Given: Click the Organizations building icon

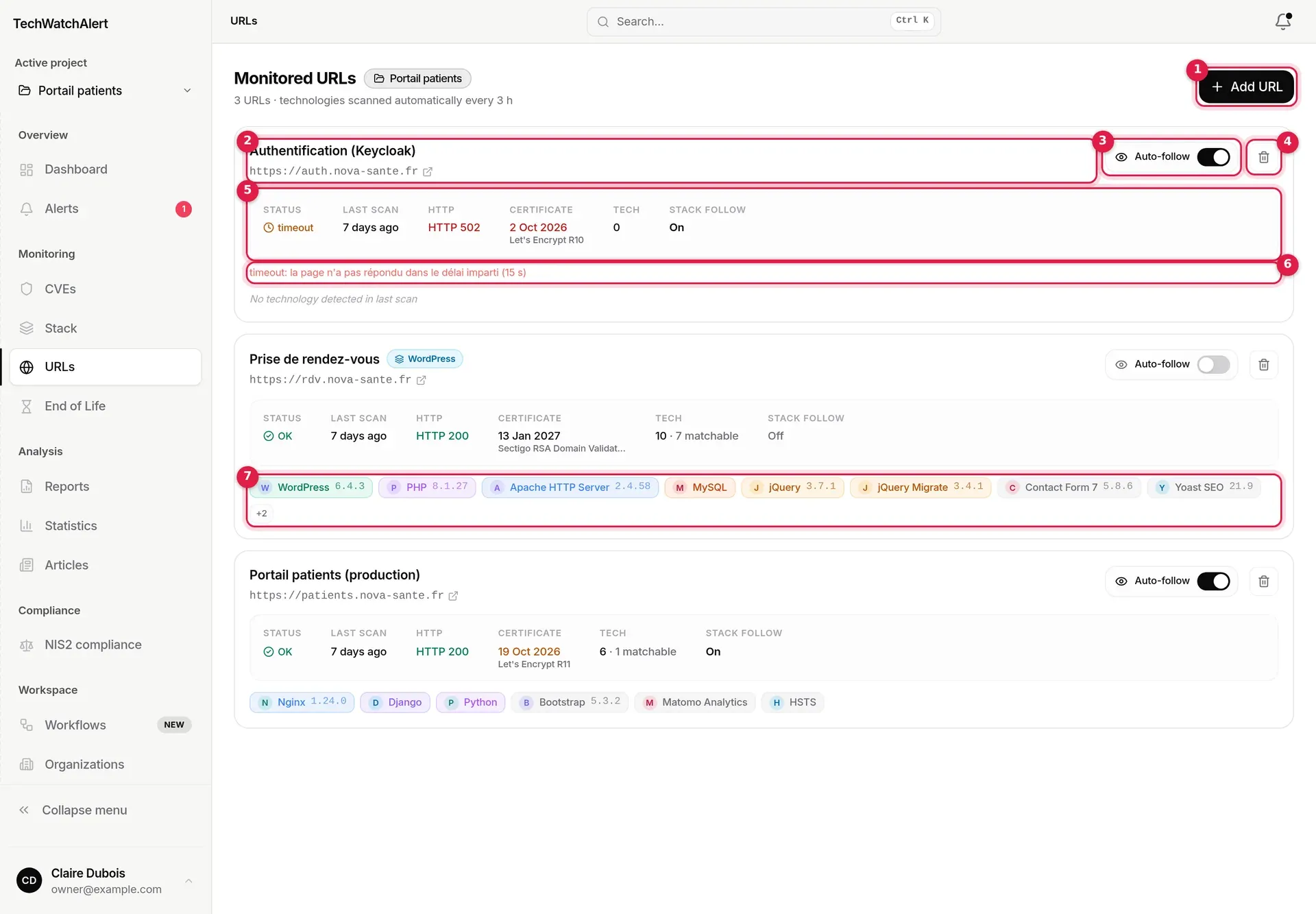Looking at the screenshot, I should [x=27, y=764].
